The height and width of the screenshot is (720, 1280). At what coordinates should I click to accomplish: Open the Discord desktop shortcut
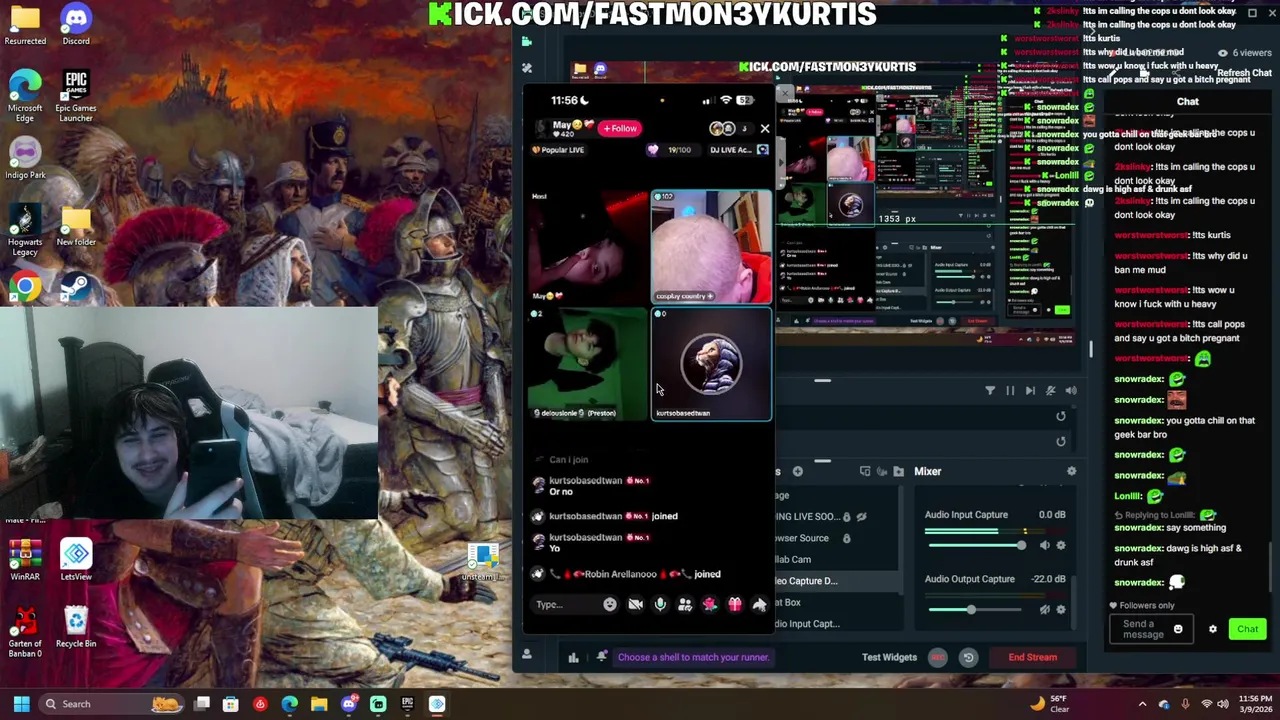click(x=76, y=25)
